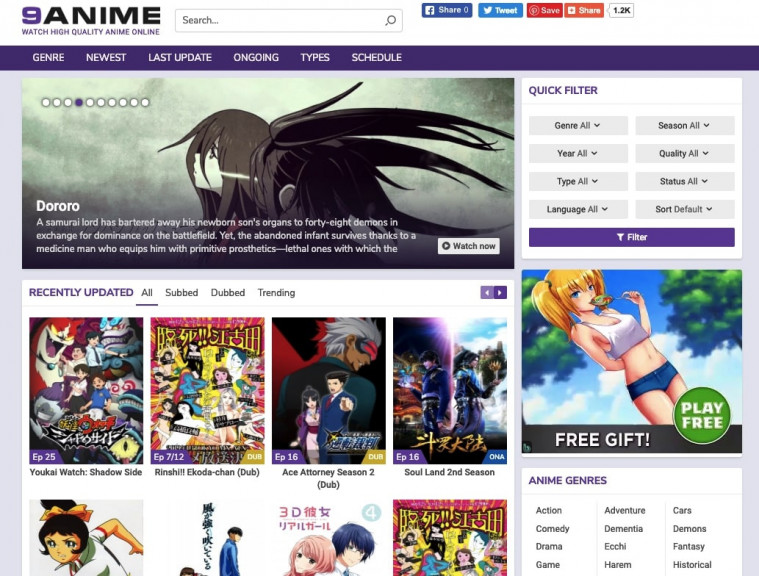Click the Facebook Share button

pyautogui.click(x=447, y=10)
